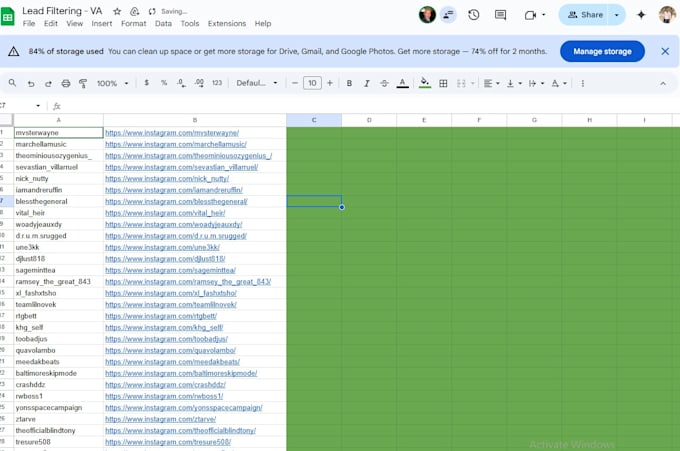Open the File menu
680x451 pixels.
[29, 23]
